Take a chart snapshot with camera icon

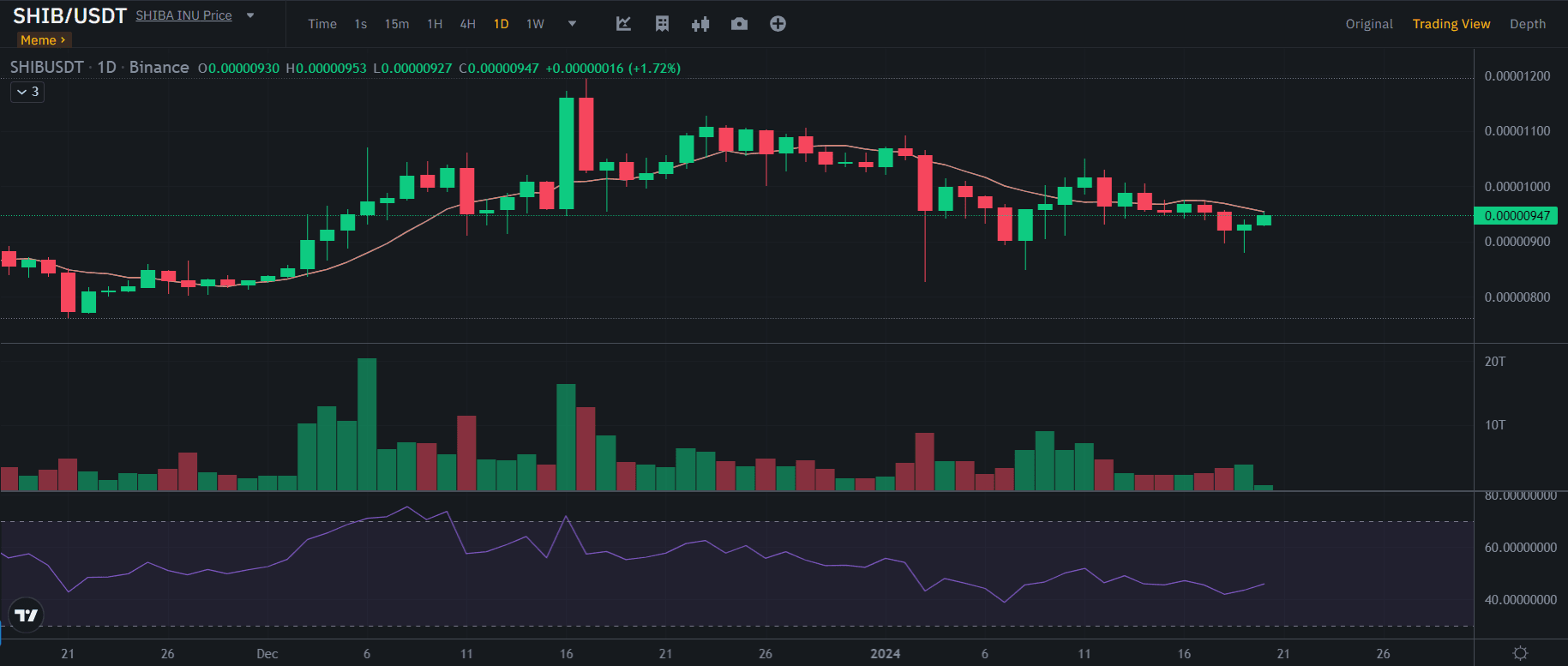click(x=739, y=24)
